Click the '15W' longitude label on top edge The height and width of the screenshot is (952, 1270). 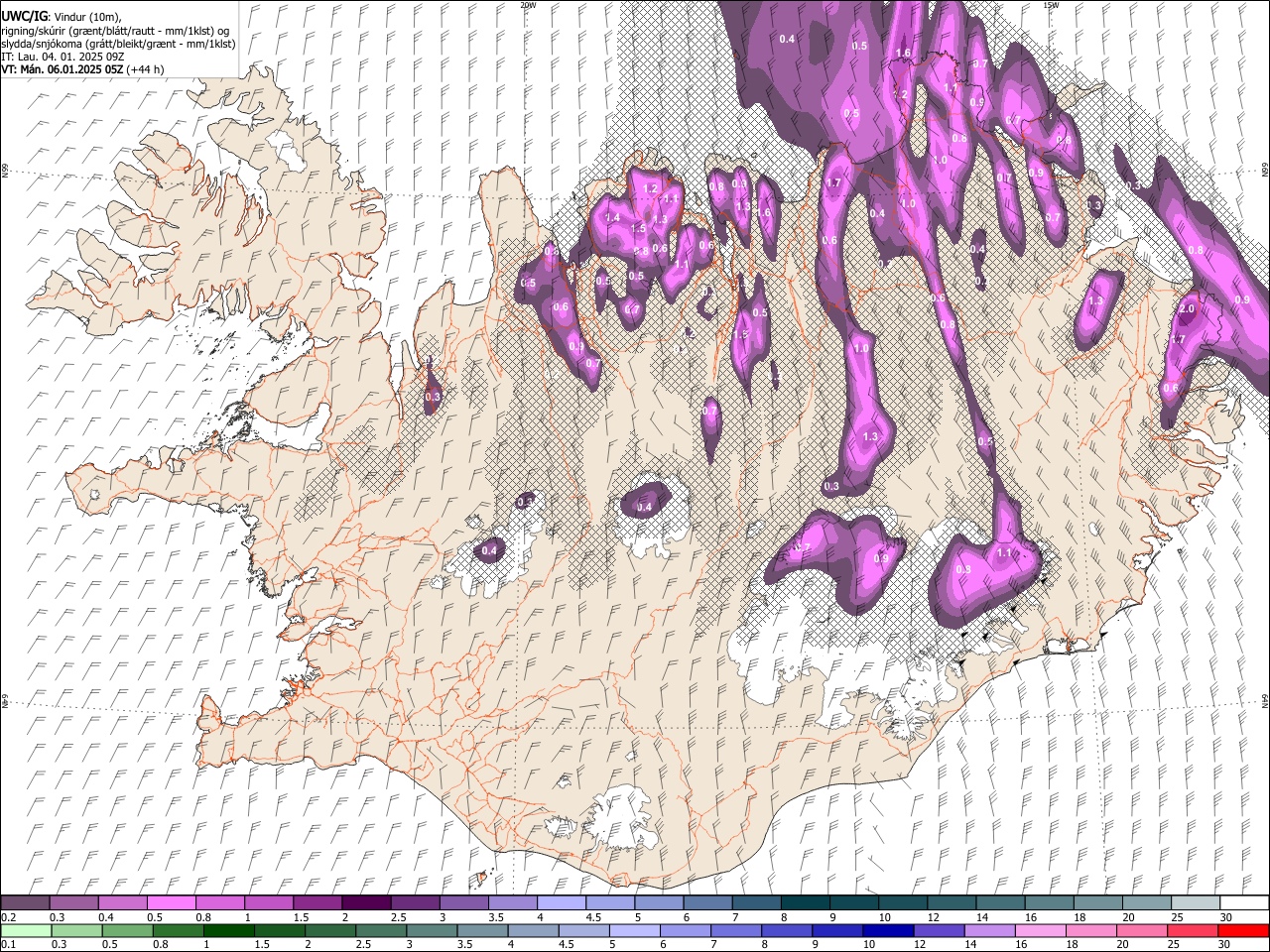(1051, 5)
